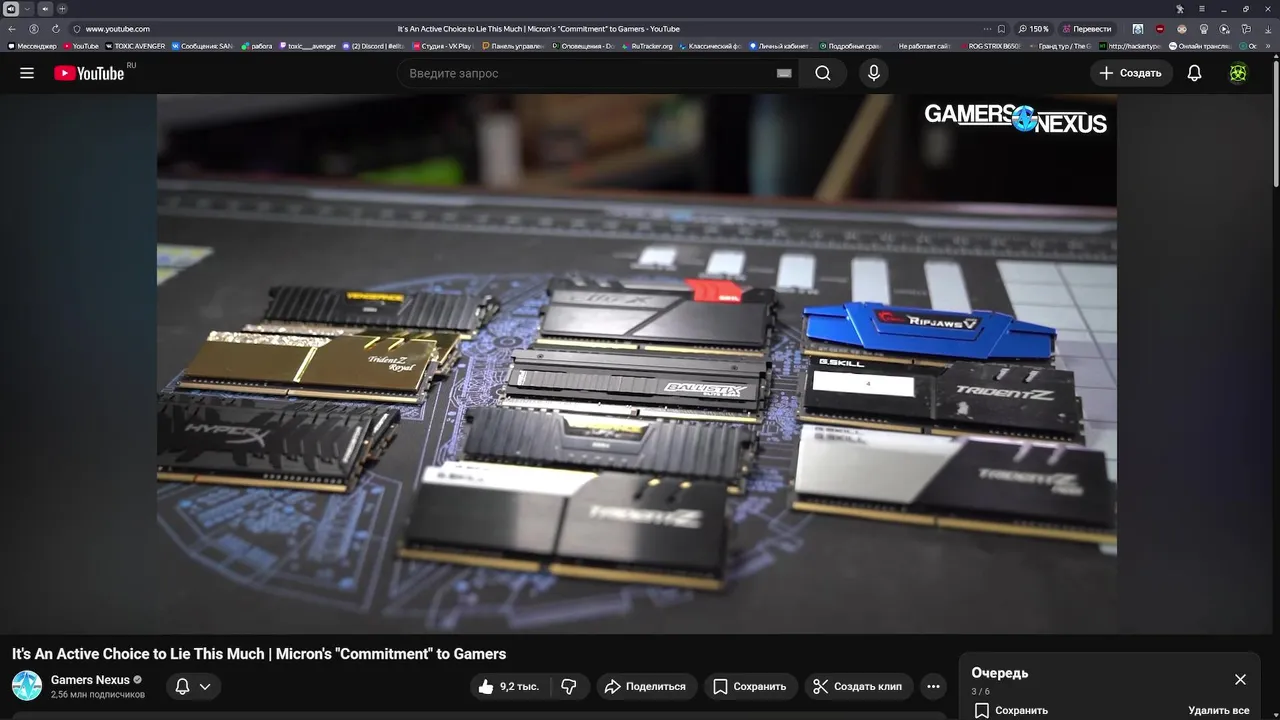This screenshot has height=720, width=1280.
Task: Select the active YouTube tab with speaker
Action: (x=11, y=9)
